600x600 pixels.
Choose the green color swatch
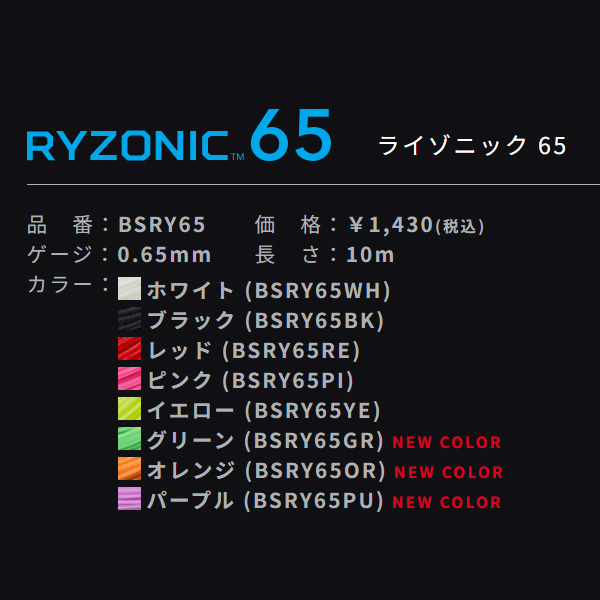coord(129,439)
